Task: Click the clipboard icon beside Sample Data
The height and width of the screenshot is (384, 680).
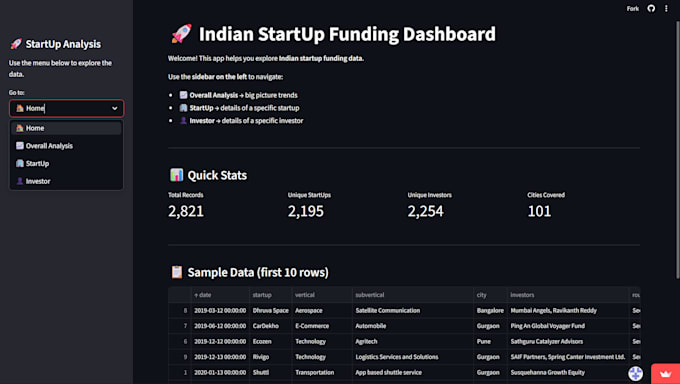Action: pos(177,272)
